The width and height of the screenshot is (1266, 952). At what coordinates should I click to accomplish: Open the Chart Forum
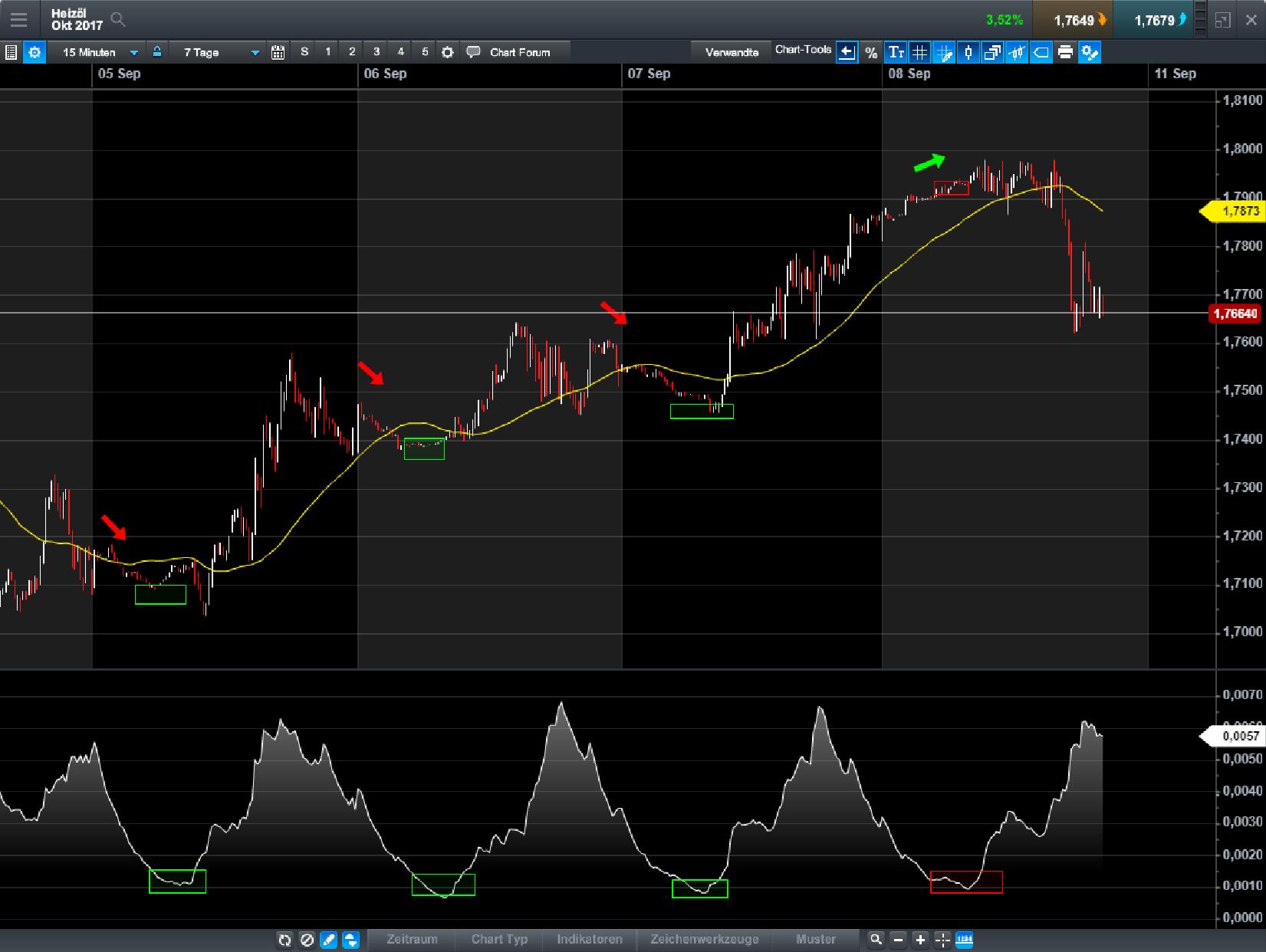511,52
